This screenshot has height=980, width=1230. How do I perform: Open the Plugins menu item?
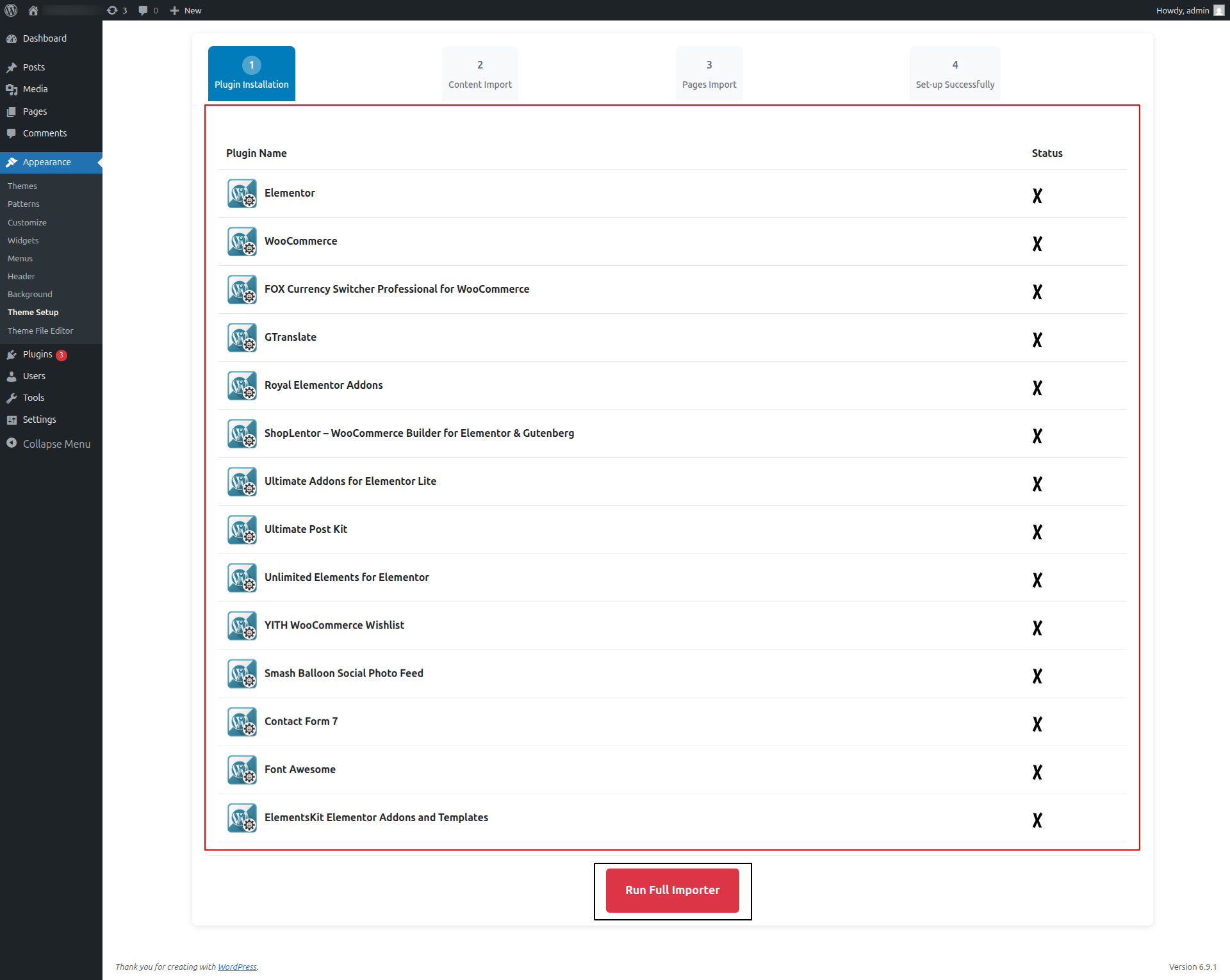click(x=37, y=354)
